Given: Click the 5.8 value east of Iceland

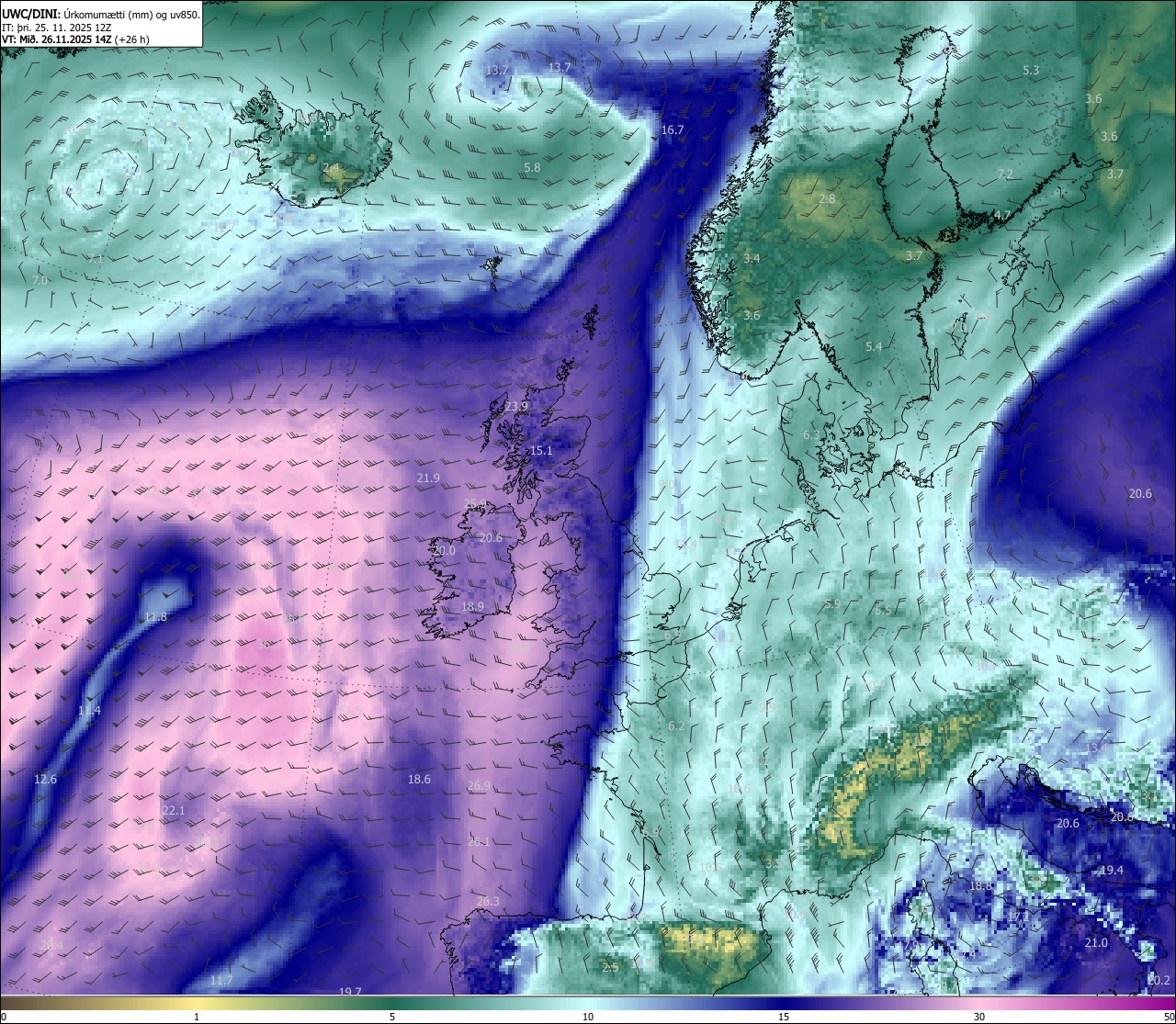Looking at the screenshot, I should [x=532, y=168].
